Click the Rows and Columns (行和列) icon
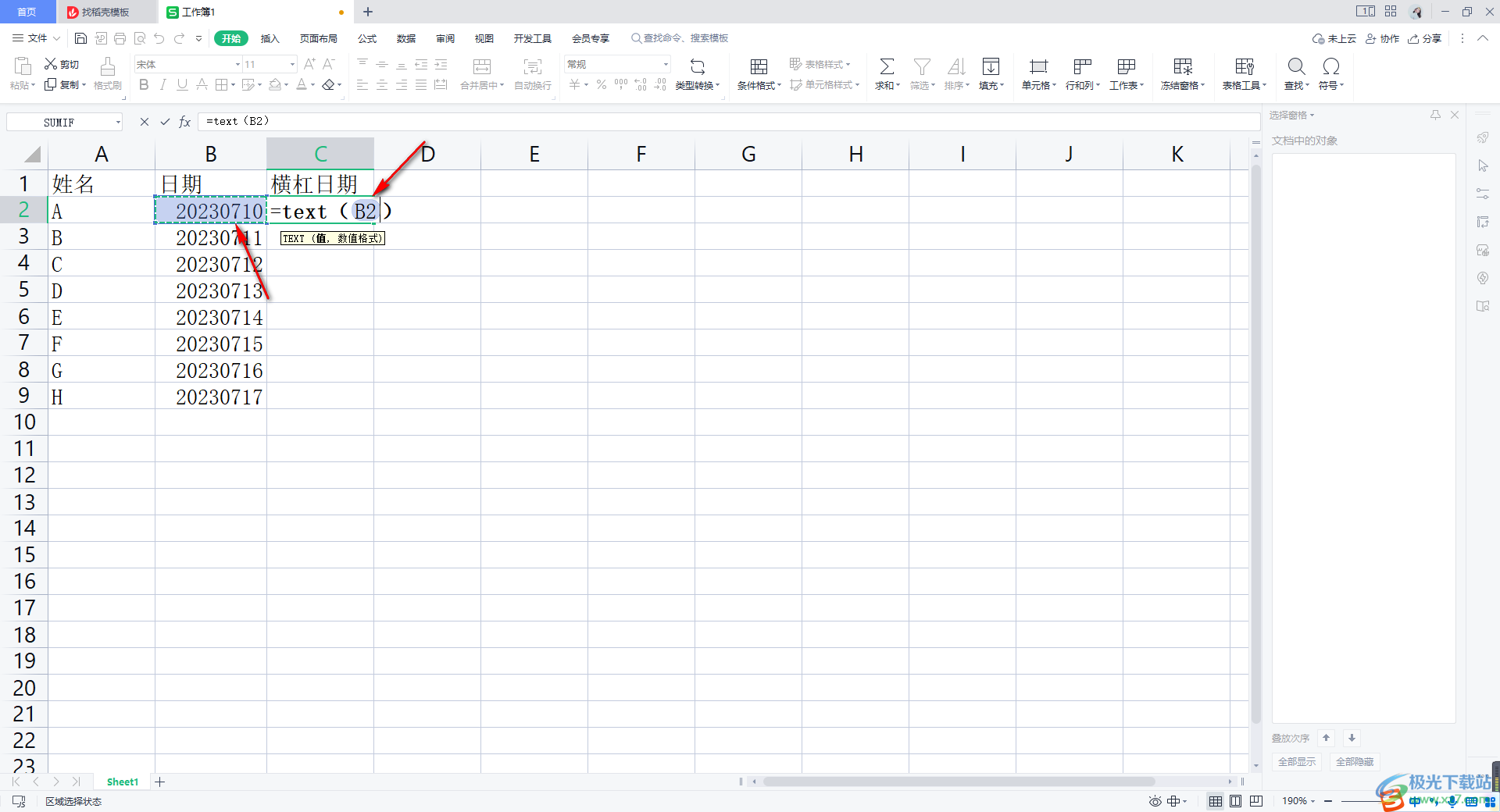The width and height of the screenshot is (1500, 812). click(1082, 66)
